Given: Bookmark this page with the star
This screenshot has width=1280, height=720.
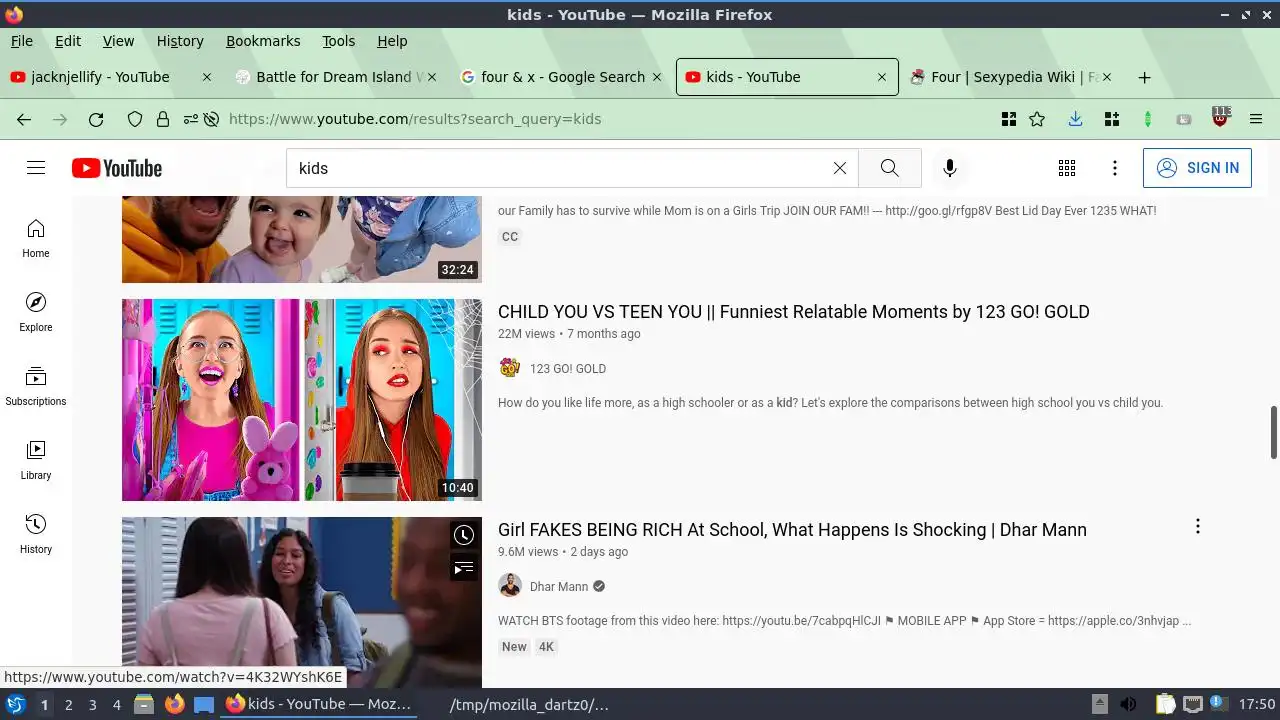Looking at the screenshot, I should pos(1037,119).
